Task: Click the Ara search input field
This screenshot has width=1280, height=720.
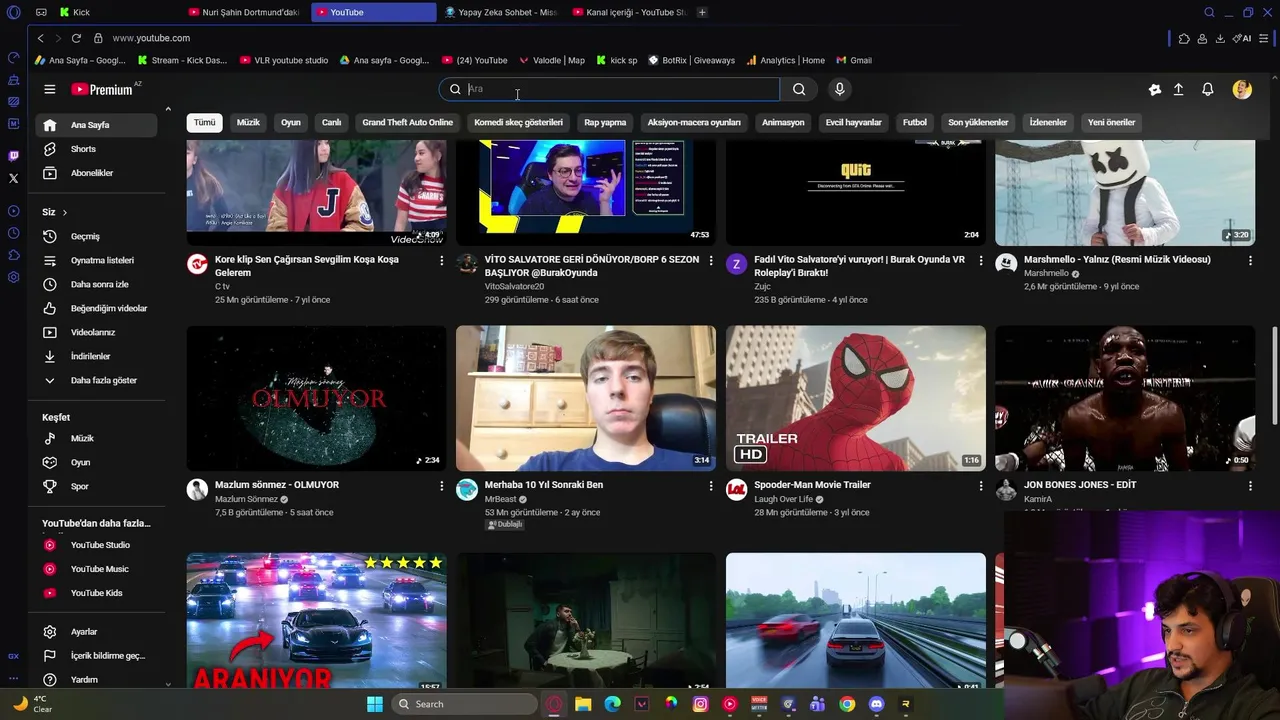Action: (x=622, y=89)
